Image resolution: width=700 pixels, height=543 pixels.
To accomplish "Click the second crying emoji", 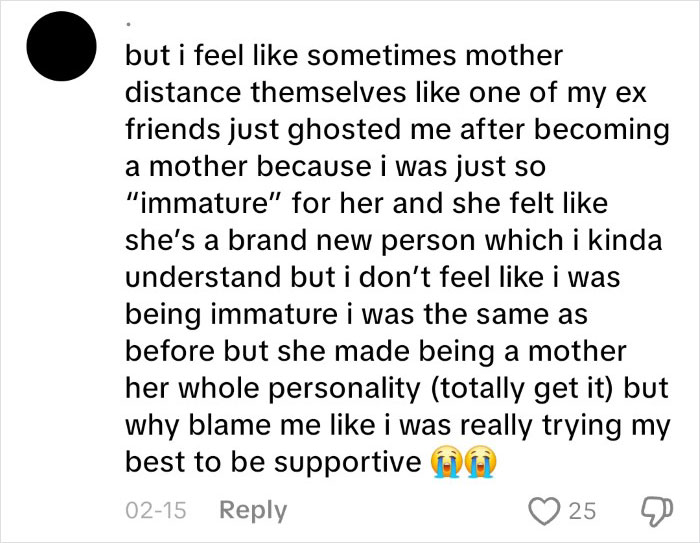I will (479, 464).
